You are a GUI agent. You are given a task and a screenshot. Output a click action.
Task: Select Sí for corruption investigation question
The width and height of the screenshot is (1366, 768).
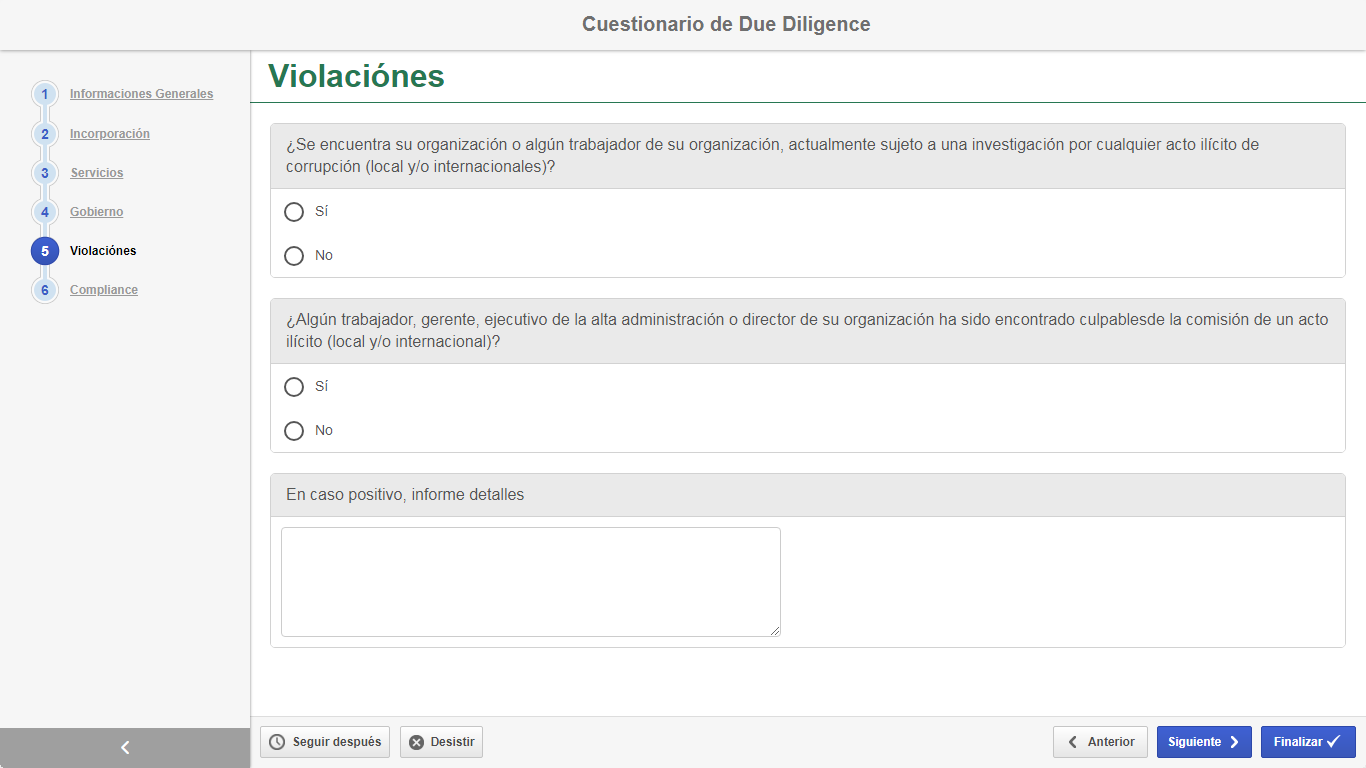point(294,212)
